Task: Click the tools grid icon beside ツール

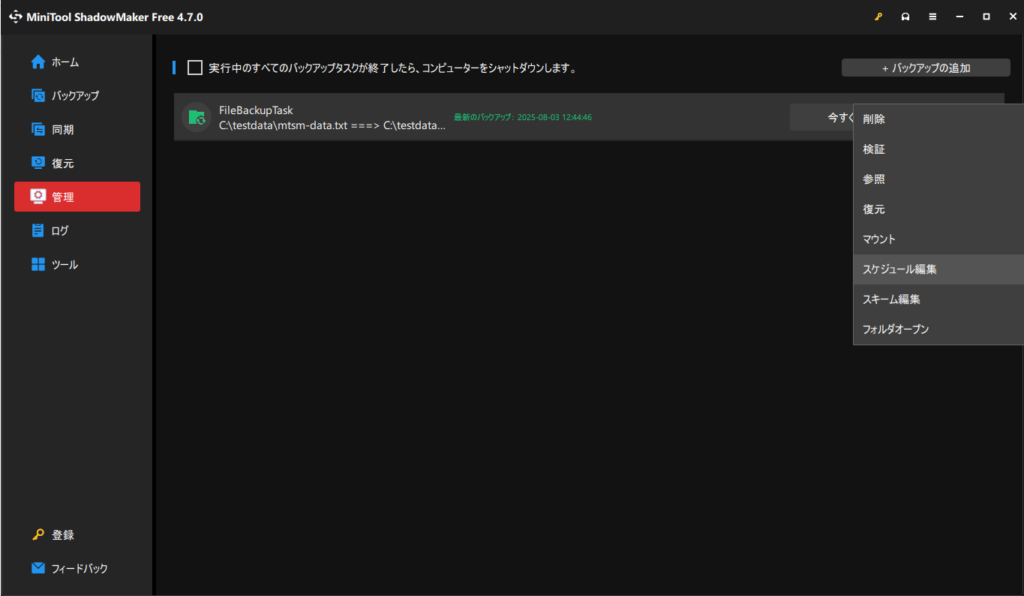Action: [38, 264]
